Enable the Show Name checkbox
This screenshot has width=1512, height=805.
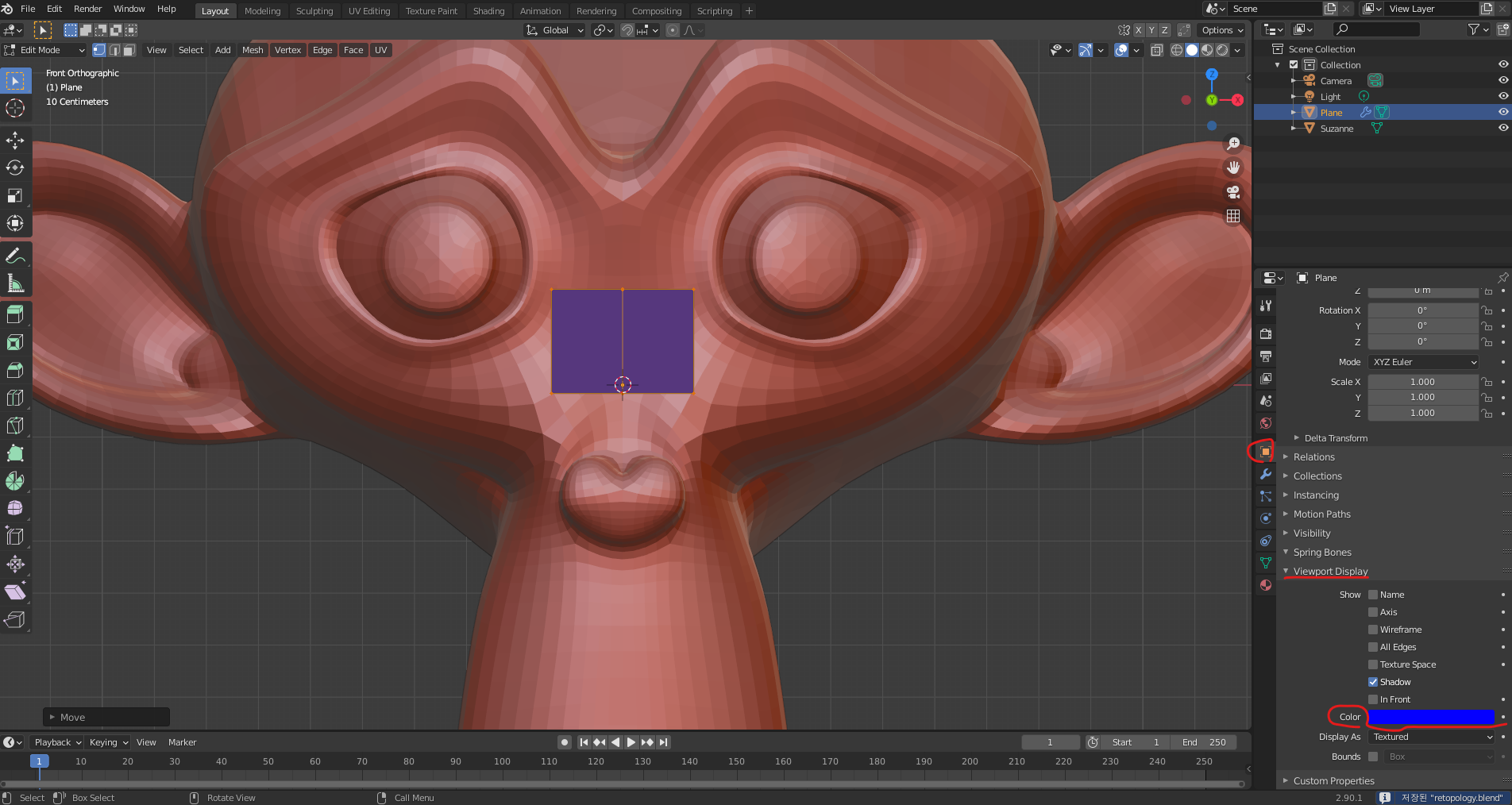pos(1373,595)
